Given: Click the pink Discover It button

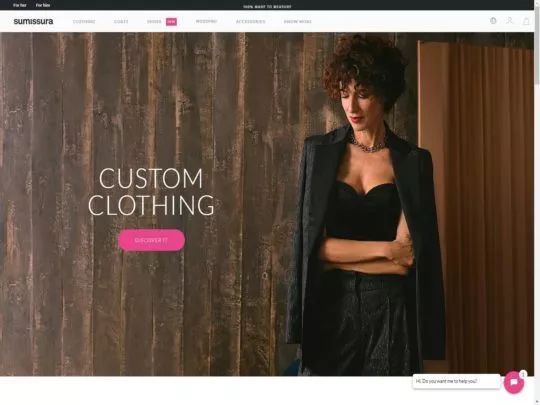Looking at the screenshot, I should coord(152,240).
